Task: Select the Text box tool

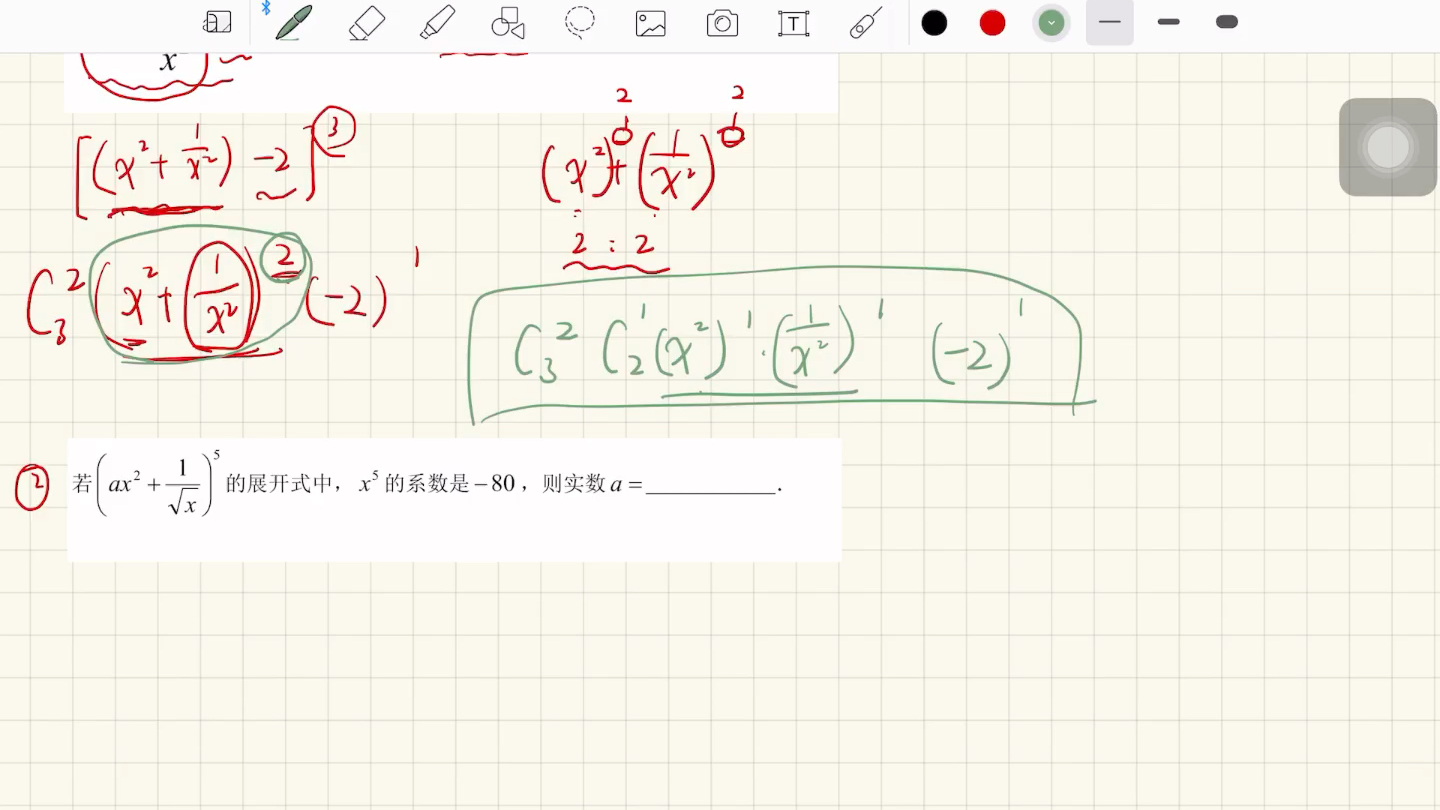Action: [793, 22]
